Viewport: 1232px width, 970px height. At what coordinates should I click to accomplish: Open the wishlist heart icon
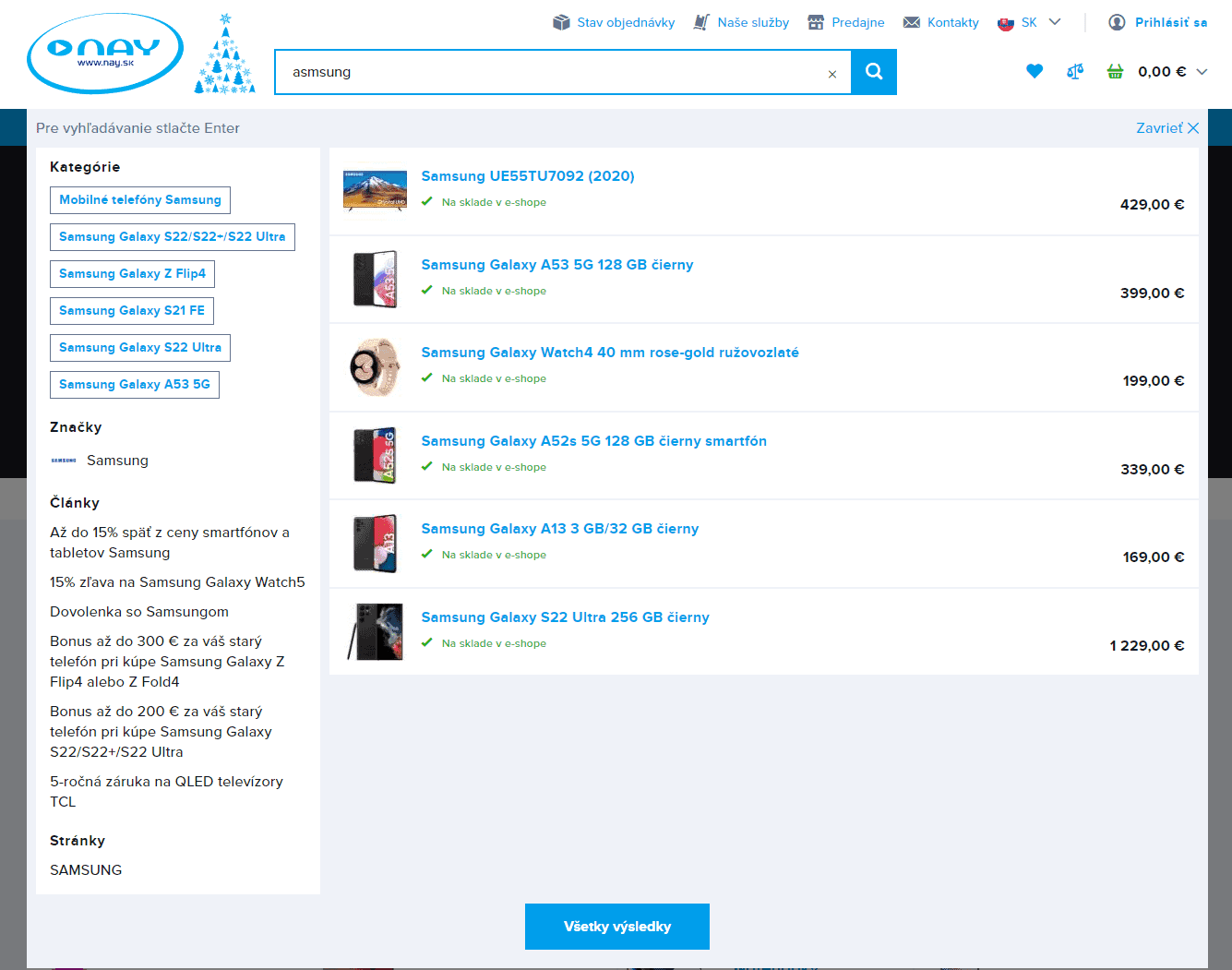(1034, 71)
